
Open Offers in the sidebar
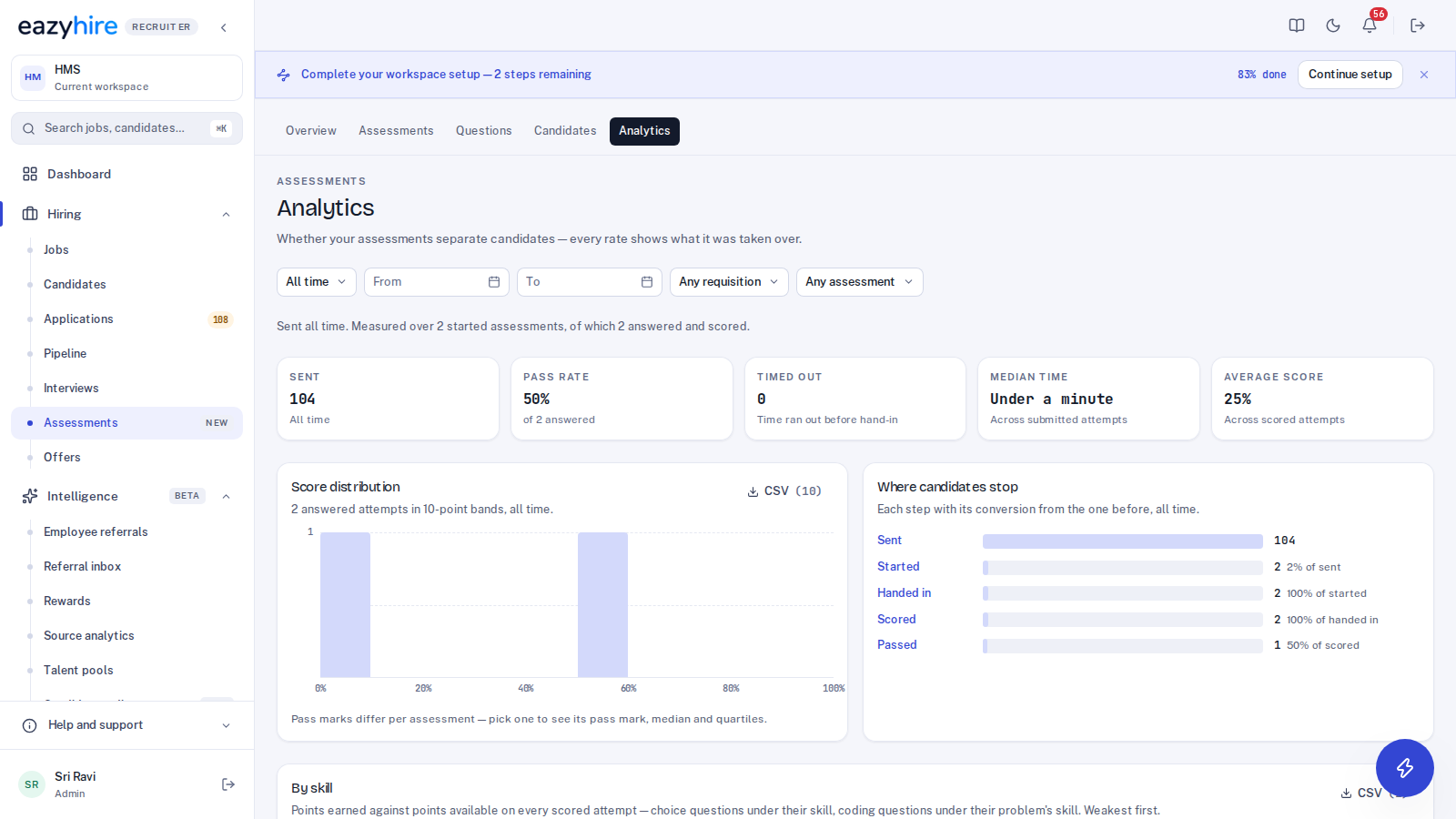coord(126,457)
